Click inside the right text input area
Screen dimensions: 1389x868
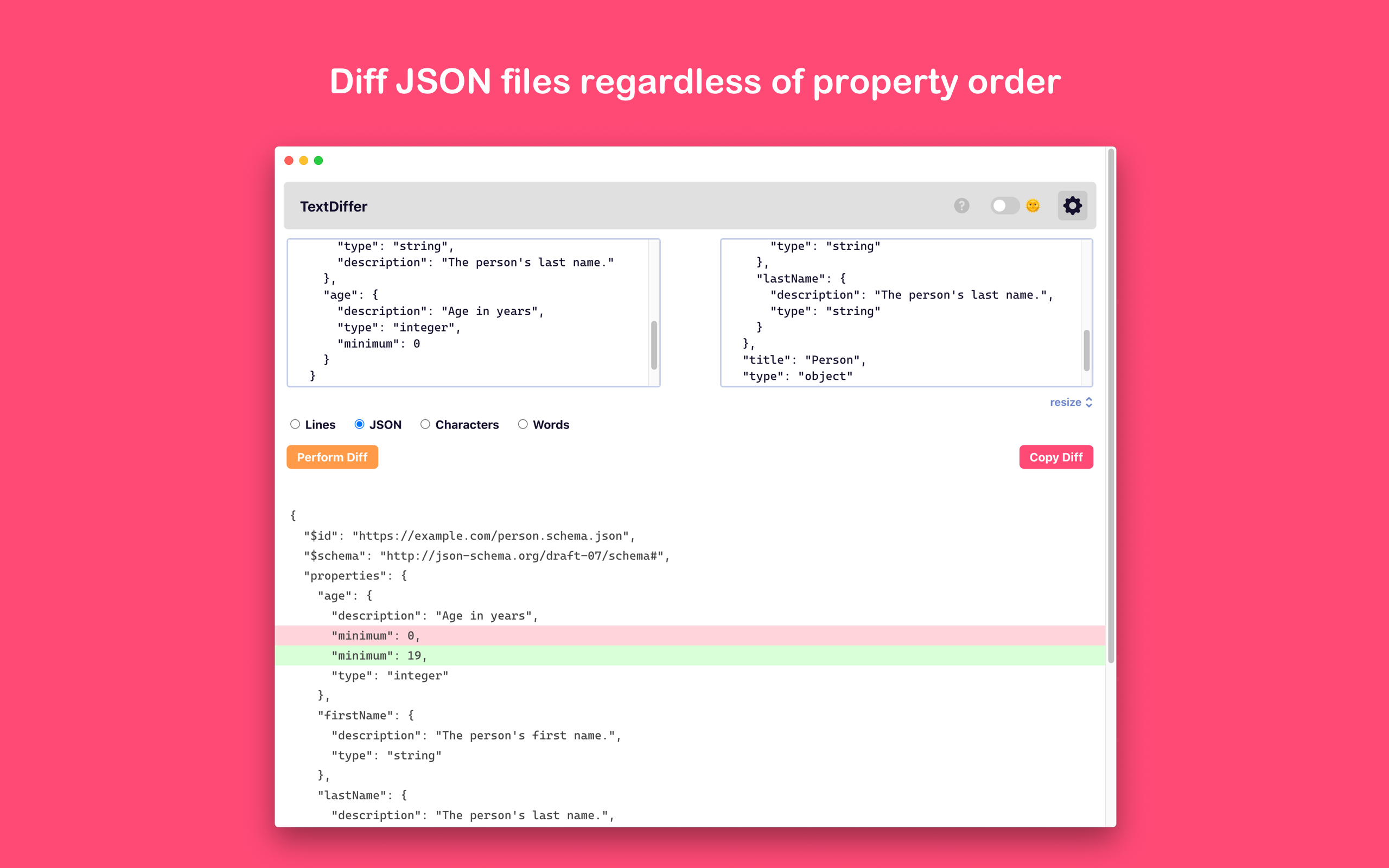[x=901, y=313]
